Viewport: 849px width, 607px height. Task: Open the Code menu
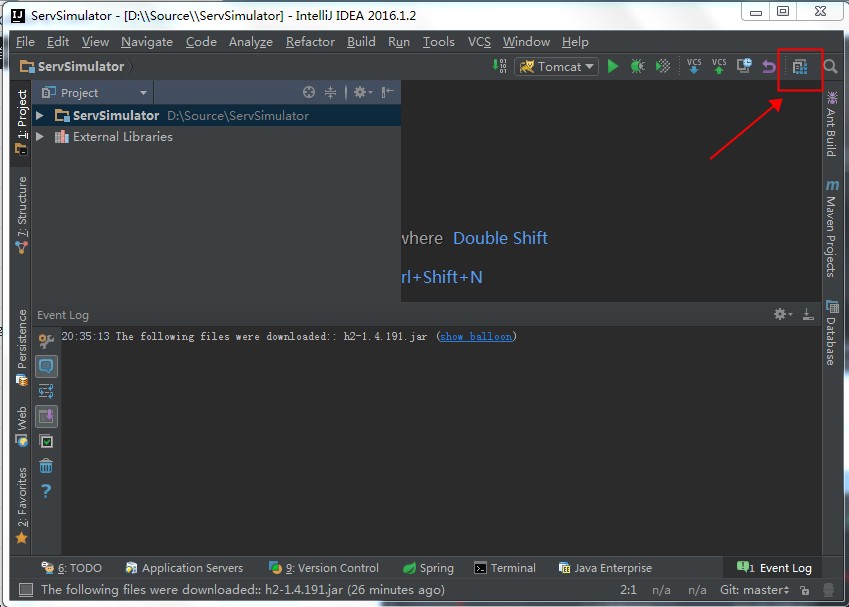coord(201,42)
